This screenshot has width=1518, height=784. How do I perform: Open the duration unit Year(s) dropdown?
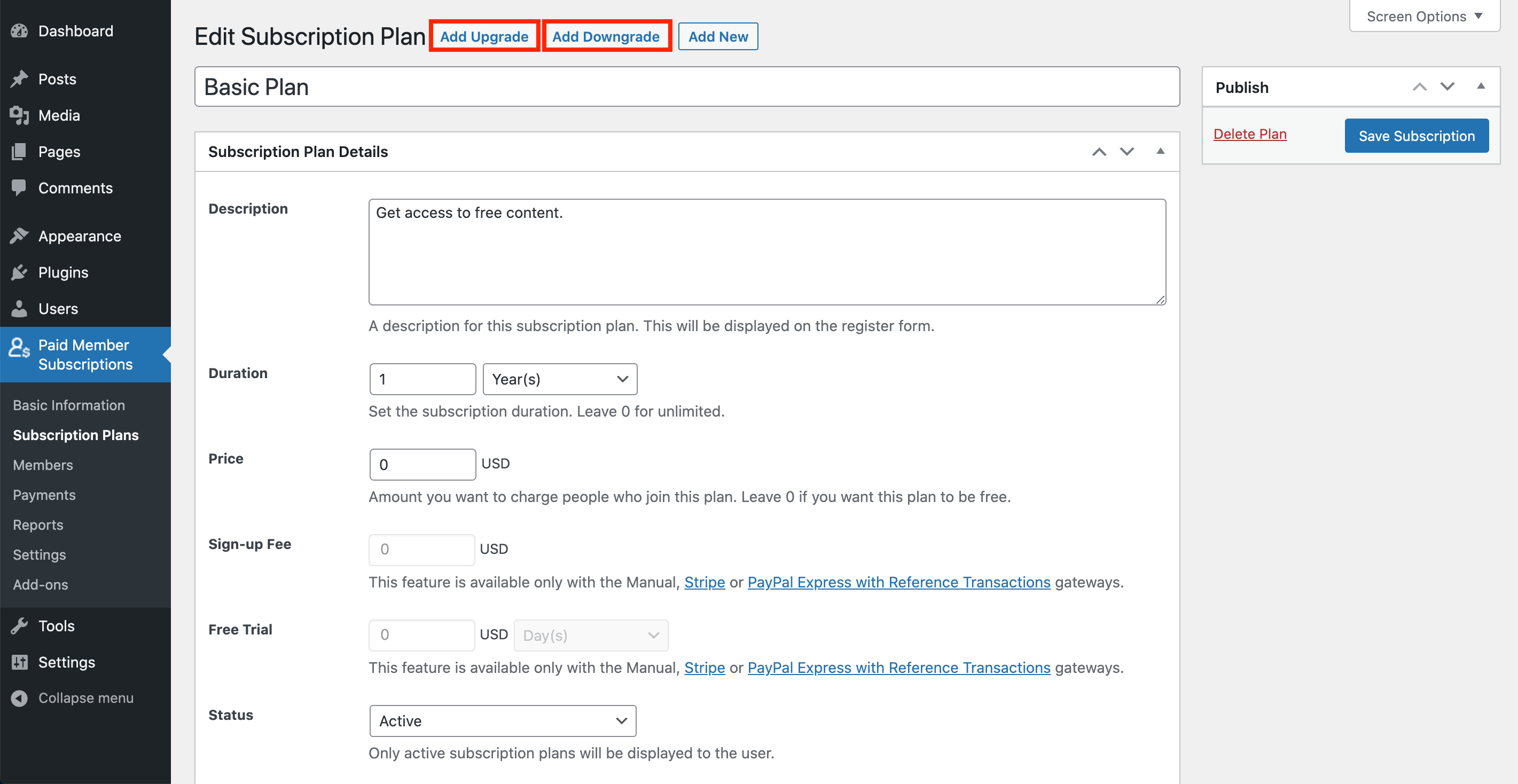(x=559, y=379)
